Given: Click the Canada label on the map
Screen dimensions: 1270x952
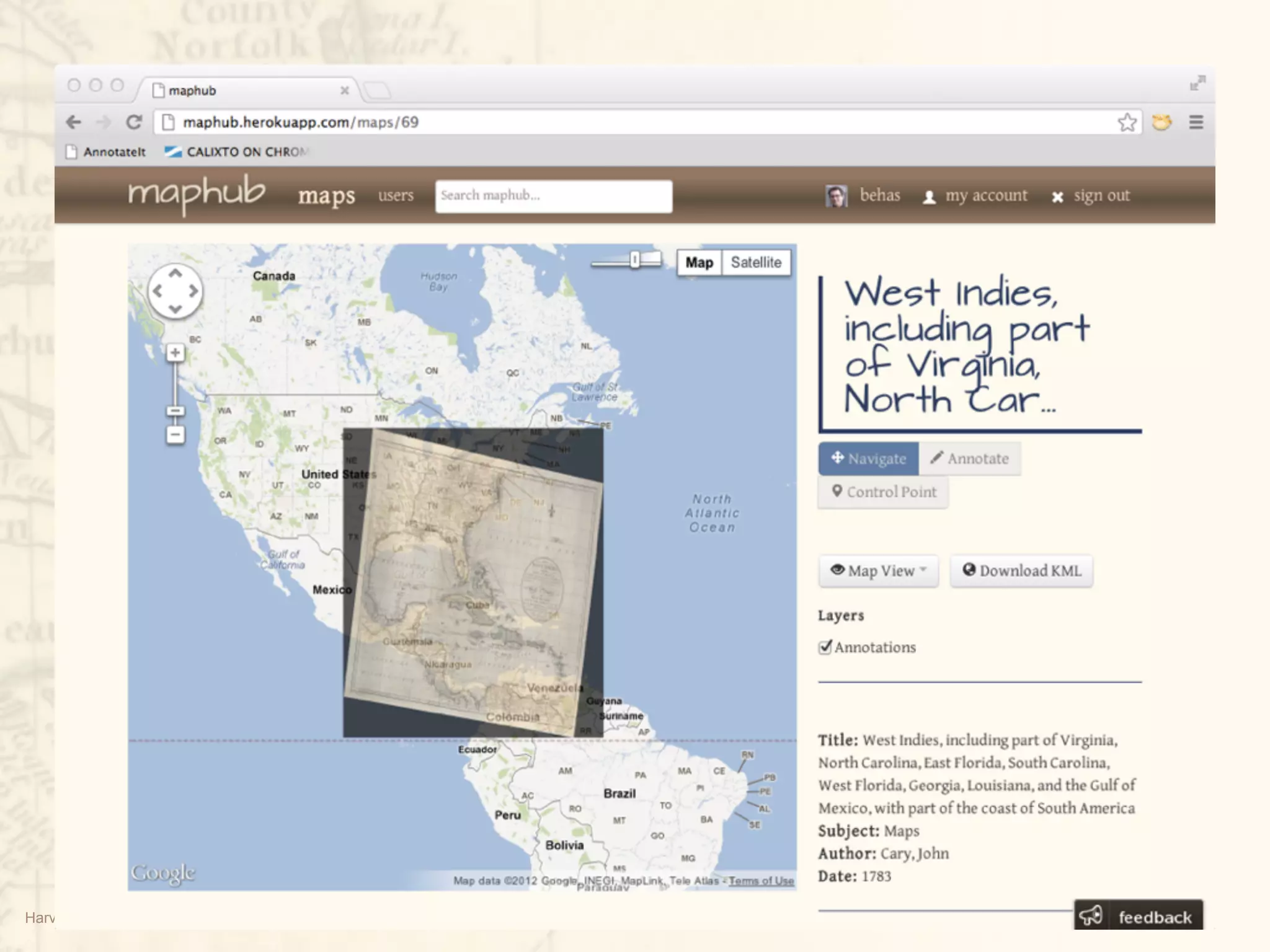Looking at the screenshot, I should (273, 276).
